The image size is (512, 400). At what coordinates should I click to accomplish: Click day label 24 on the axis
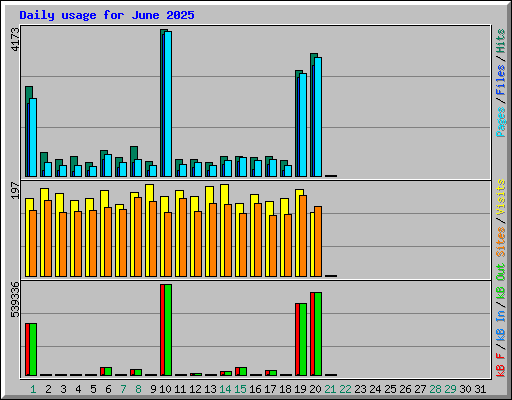(x=375, y=389)
